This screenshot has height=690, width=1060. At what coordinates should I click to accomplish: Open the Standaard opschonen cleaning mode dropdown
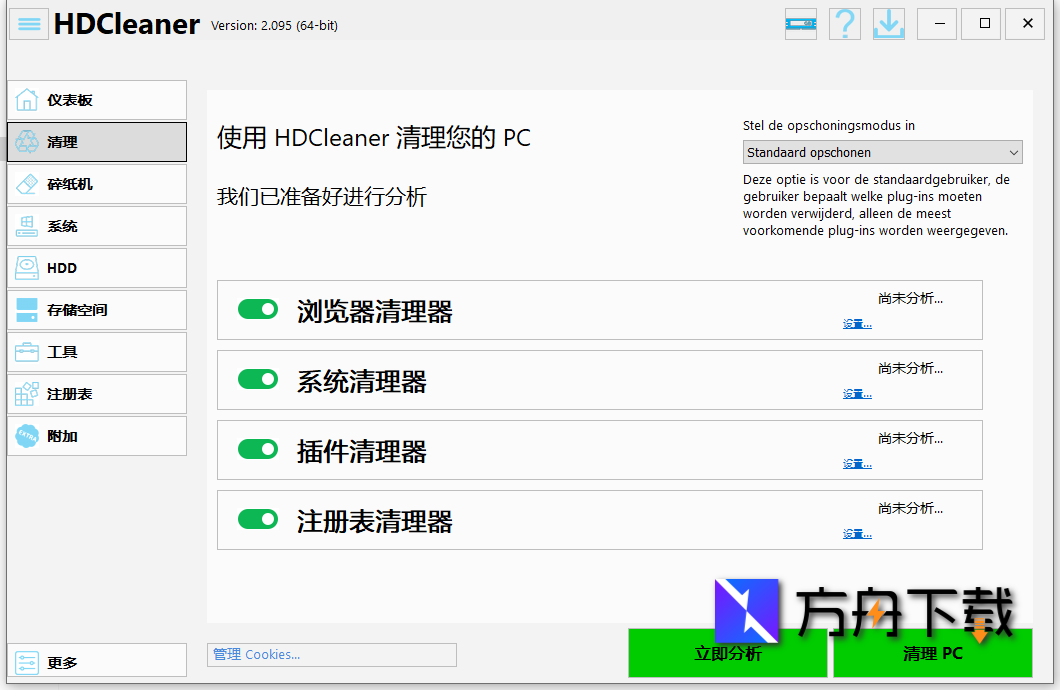(x=881, y=152)
